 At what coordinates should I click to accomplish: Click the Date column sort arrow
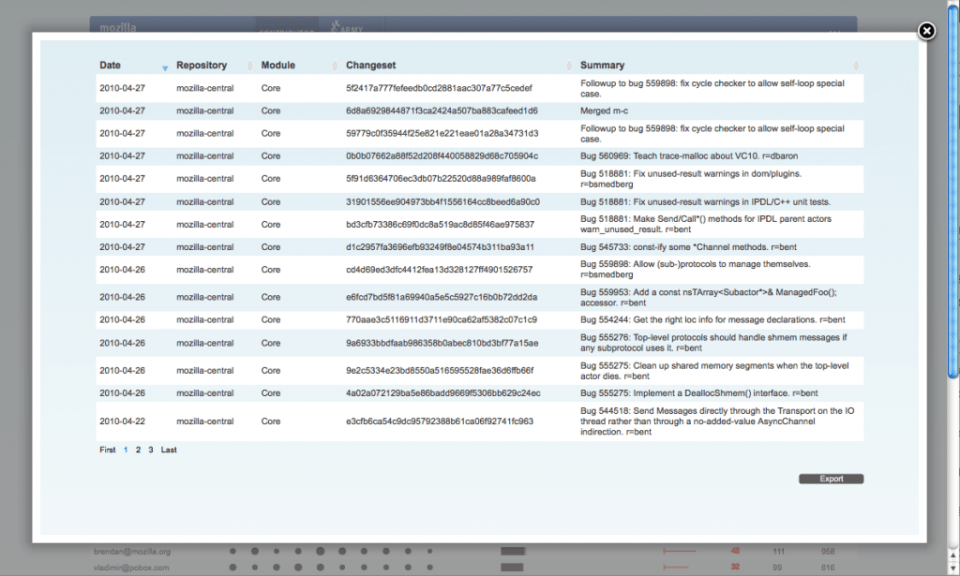click(165, 67)
